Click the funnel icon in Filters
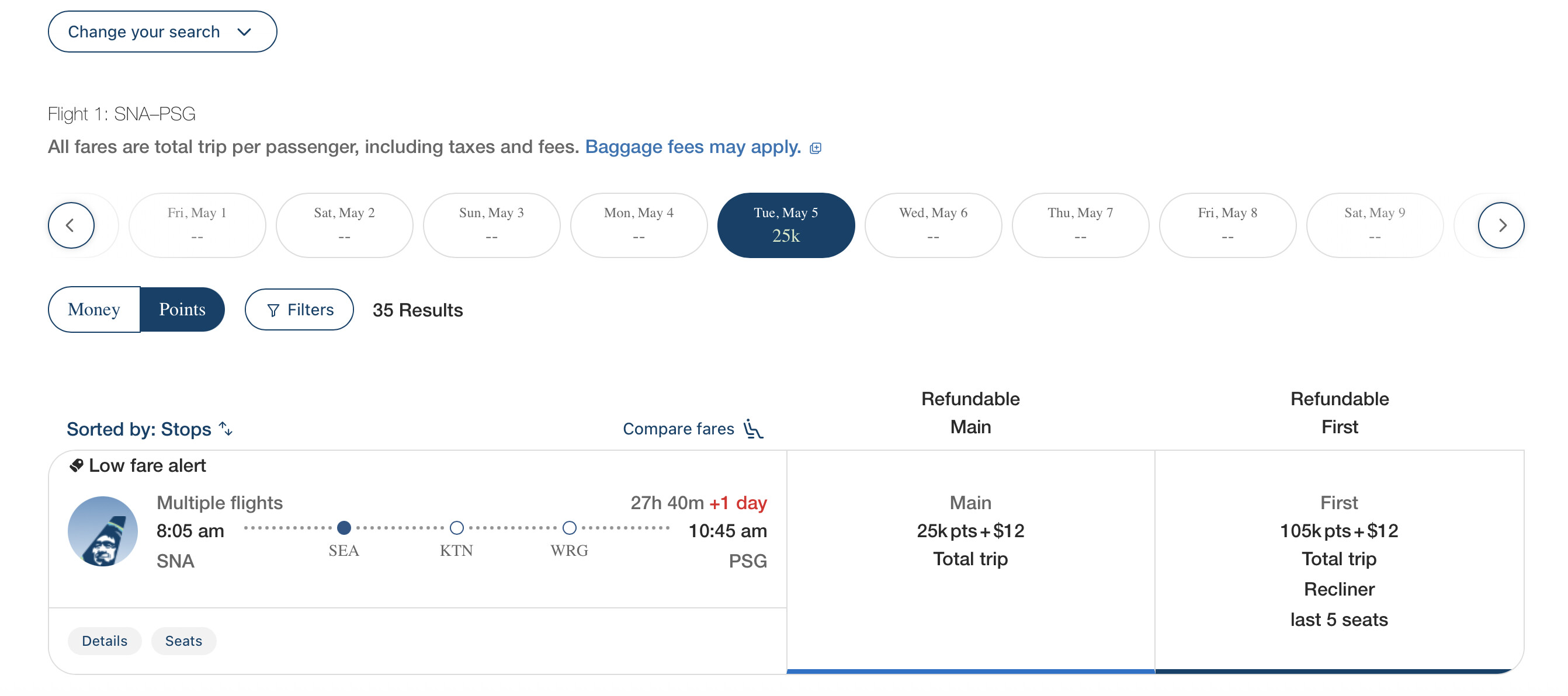This screenshot has height=696, width=1568. (273, 310)
